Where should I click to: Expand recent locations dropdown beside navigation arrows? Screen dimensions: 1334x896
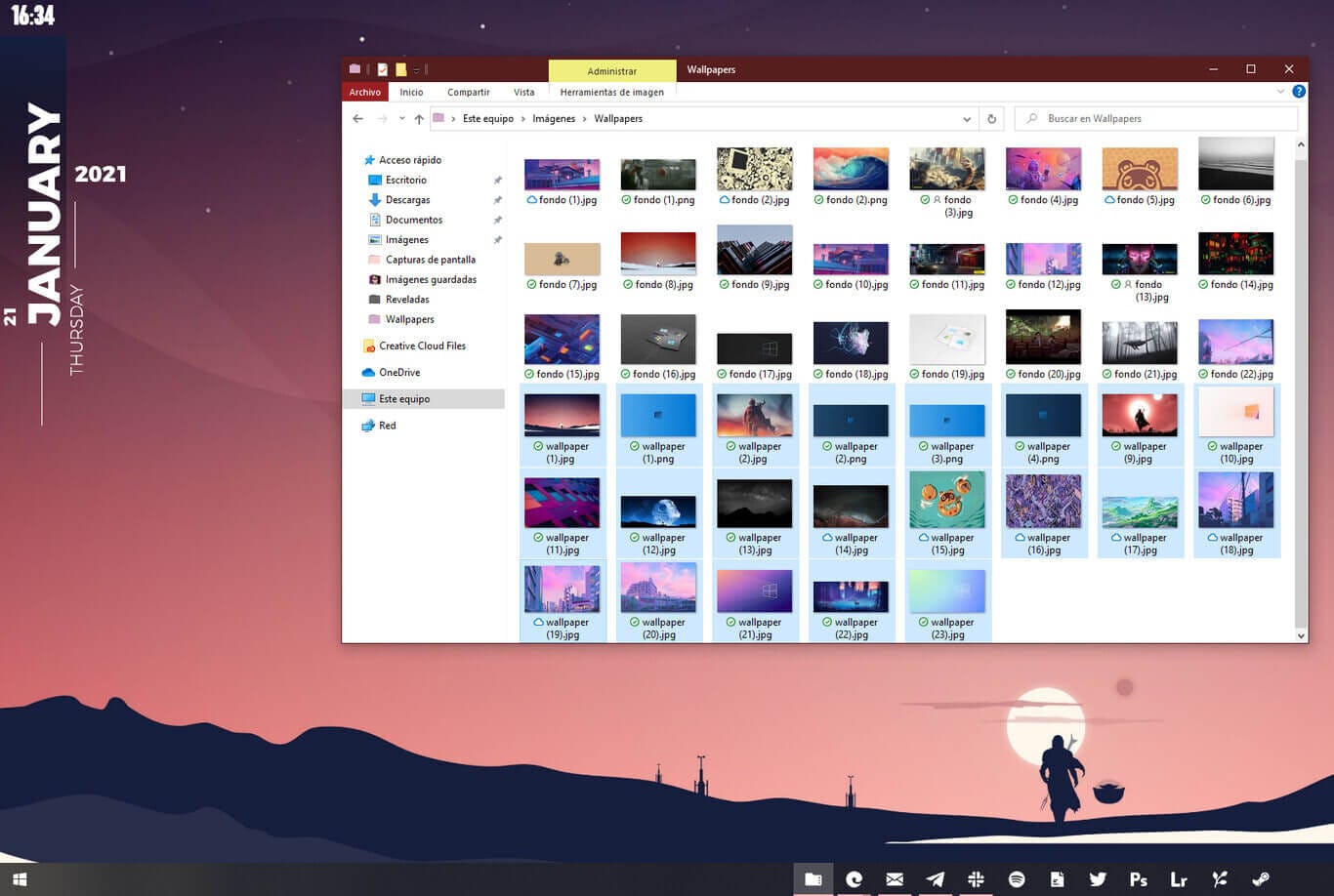401,118
